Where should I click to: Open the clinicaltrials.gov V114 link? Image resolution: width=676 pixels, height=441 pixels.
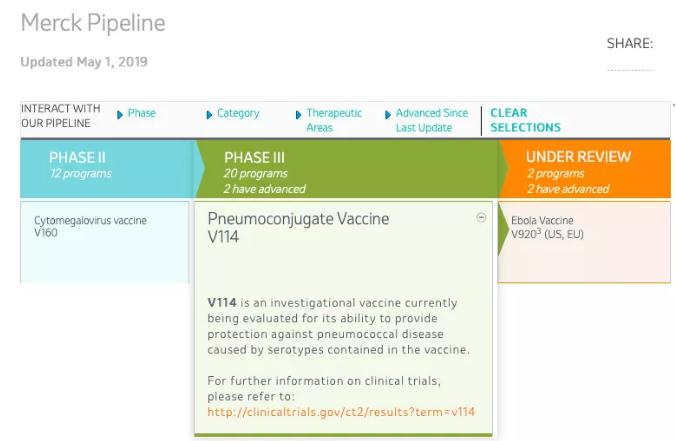[341, 412]
